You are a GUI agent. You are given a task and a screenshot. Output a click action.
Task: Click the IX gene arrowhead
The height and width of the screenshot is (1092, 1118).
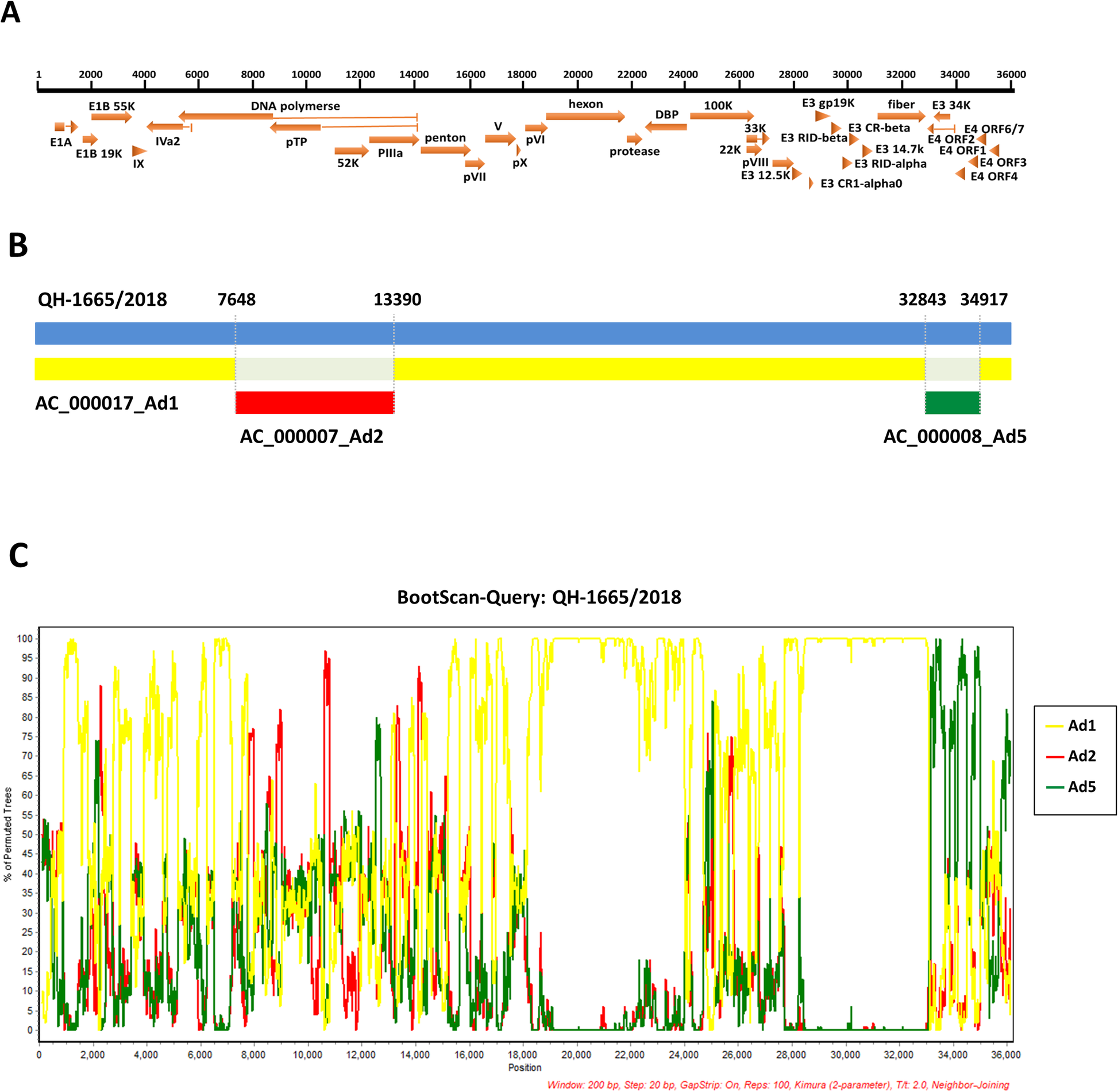tap(138, 151)
